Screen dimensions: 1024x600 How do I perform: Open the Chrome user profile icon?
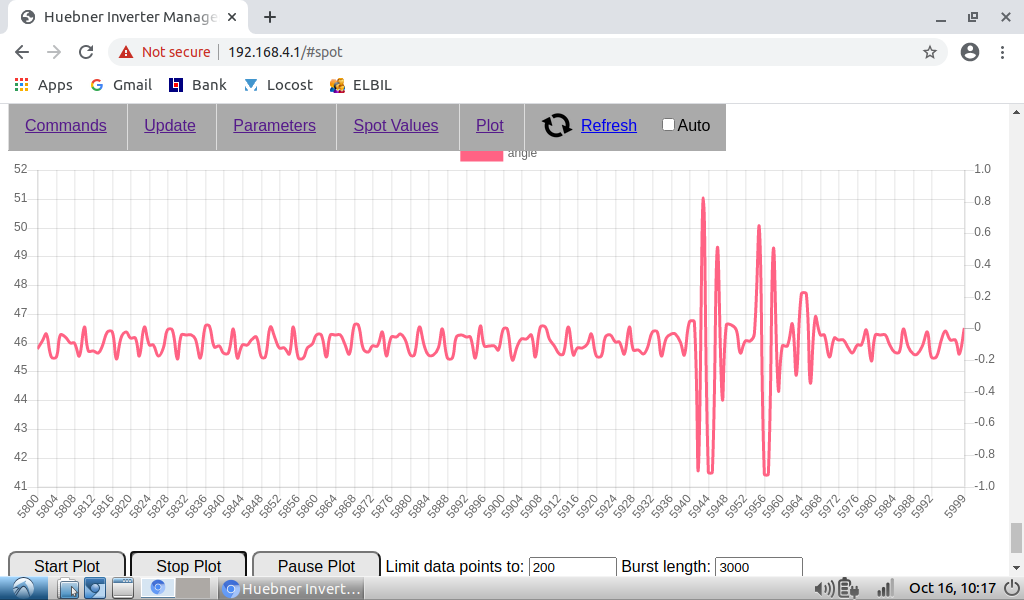click(969, 52)
